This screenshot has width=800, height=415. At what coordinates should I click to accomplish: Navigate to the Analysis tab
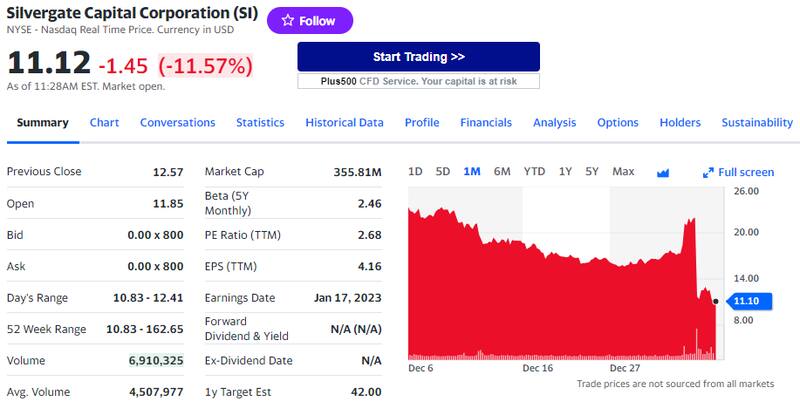[554, 123]
